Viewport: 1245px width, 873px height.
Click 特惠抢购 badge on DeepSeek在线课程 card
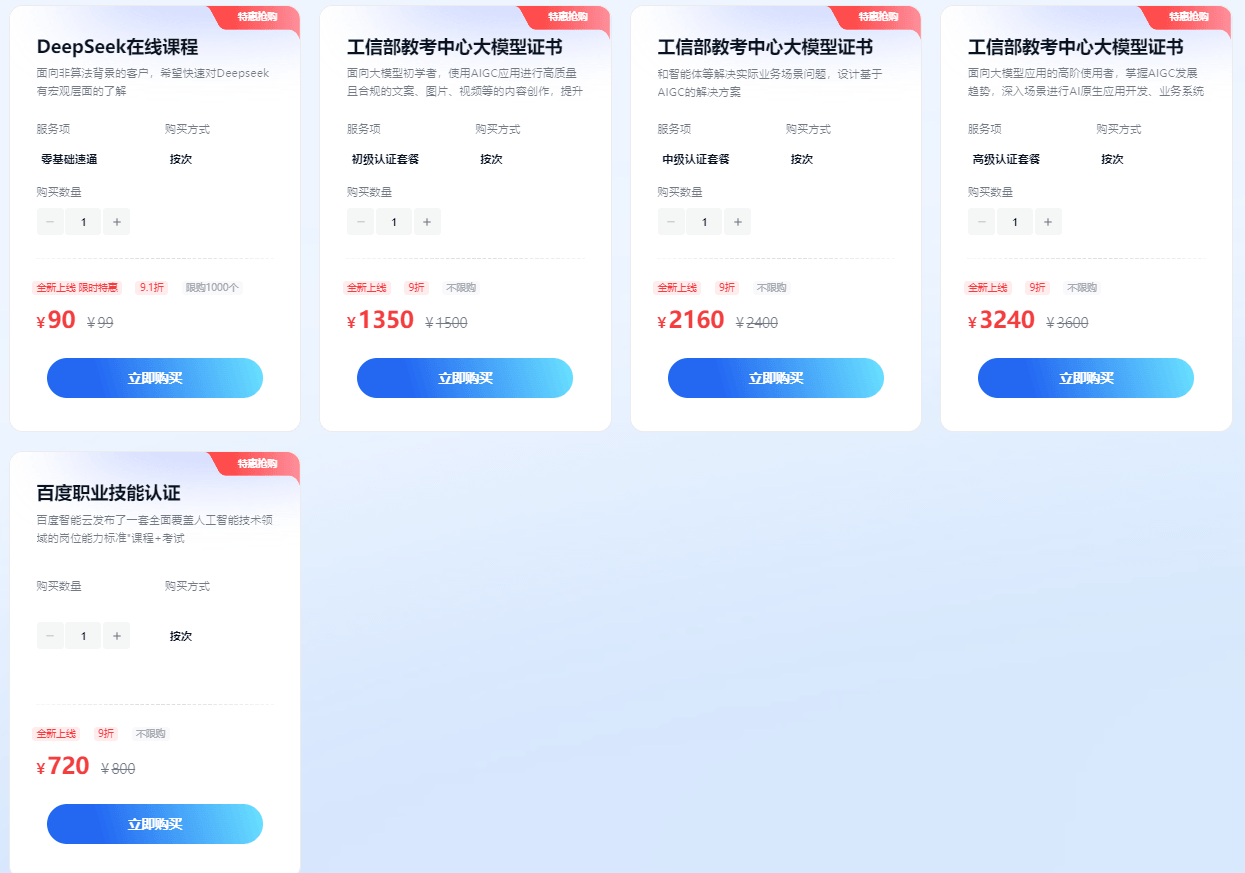257,17
